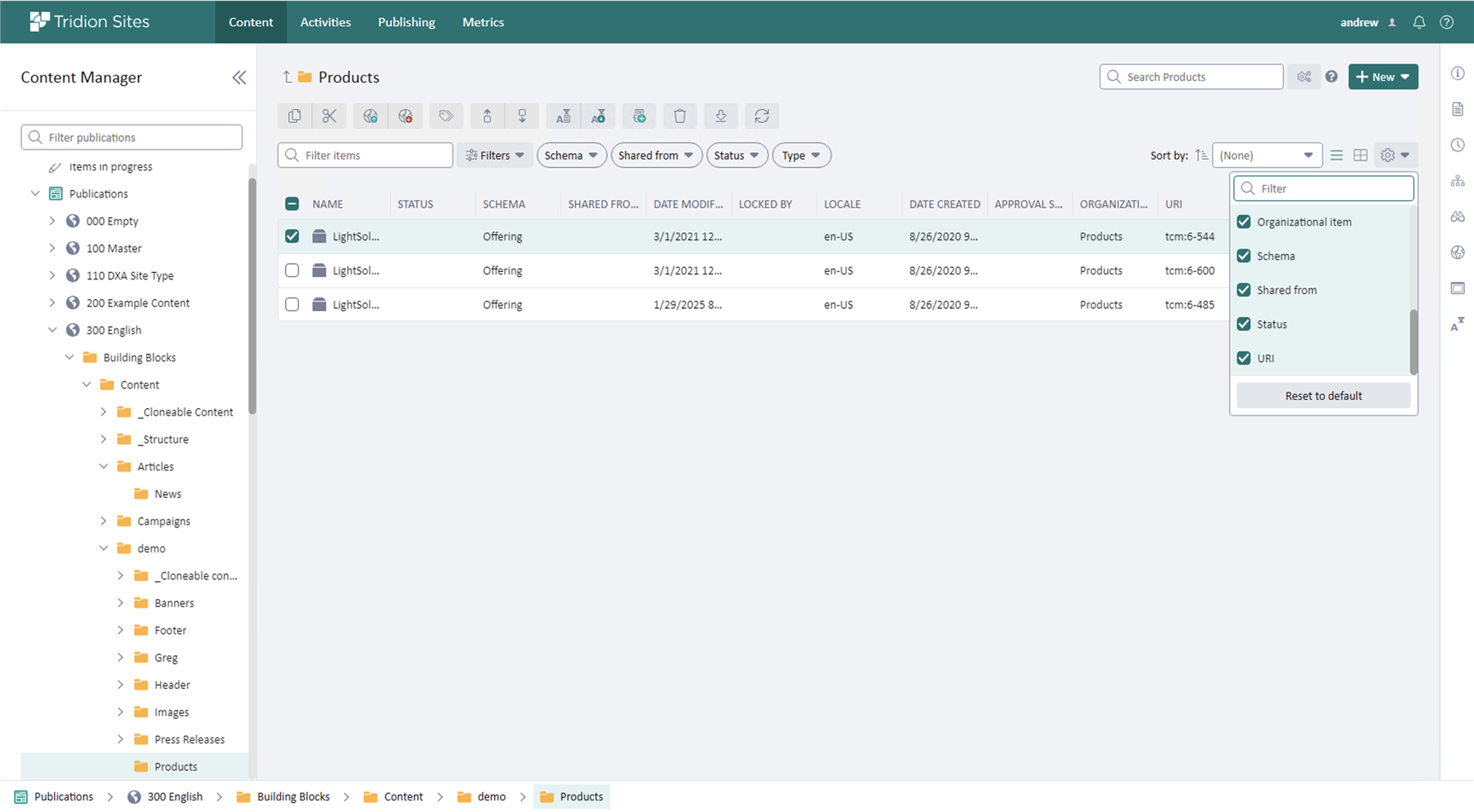
Task: Uncheck the Schema column option
Action: [x=1244, y=256]
